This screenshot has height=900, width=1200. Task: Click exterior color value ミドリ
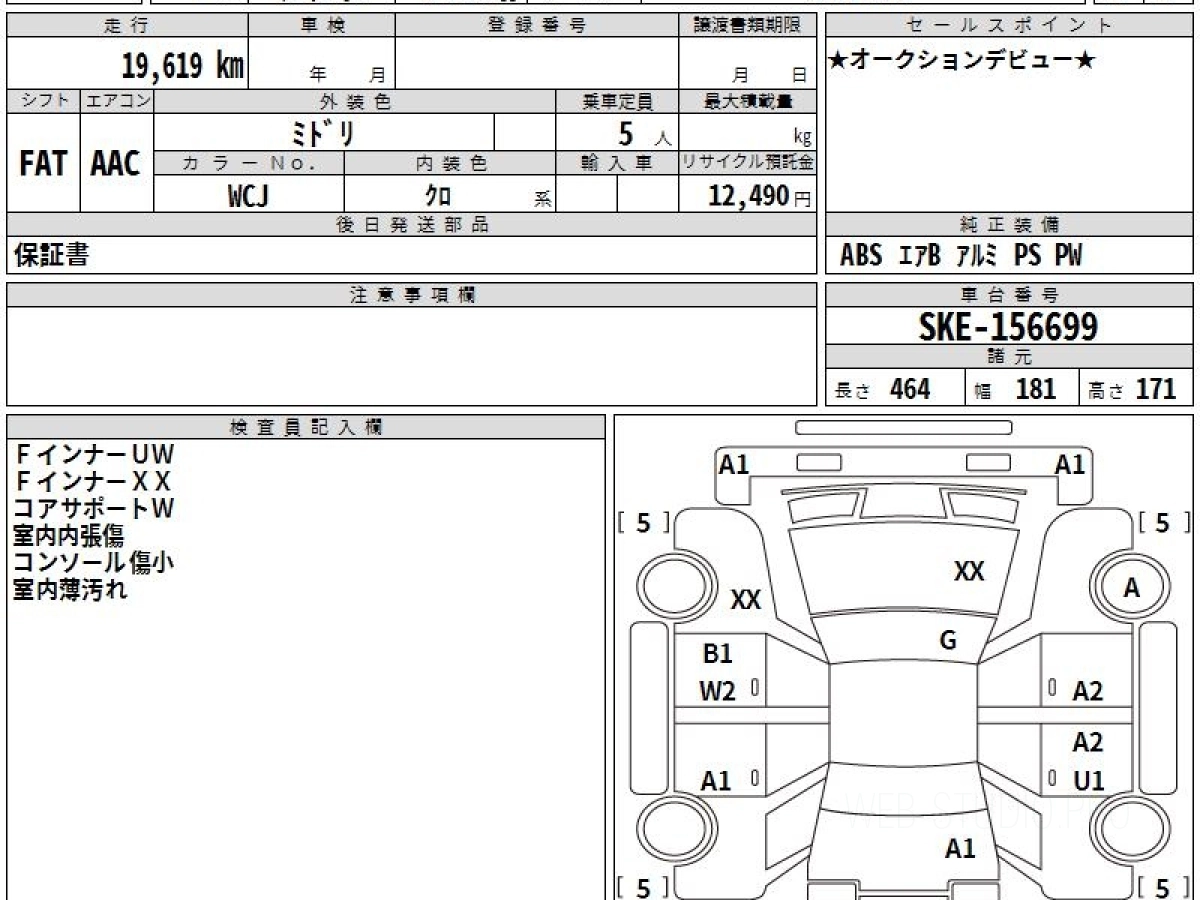tap(324, 133)
